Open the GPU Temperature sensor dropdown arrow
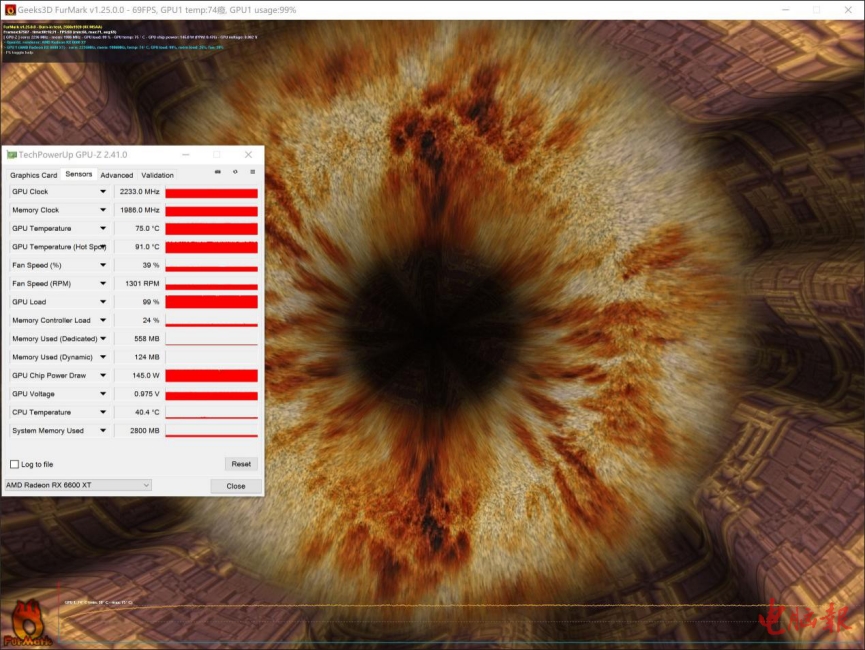The height and width of the screenshot is (650, 865). pos(102,229)
